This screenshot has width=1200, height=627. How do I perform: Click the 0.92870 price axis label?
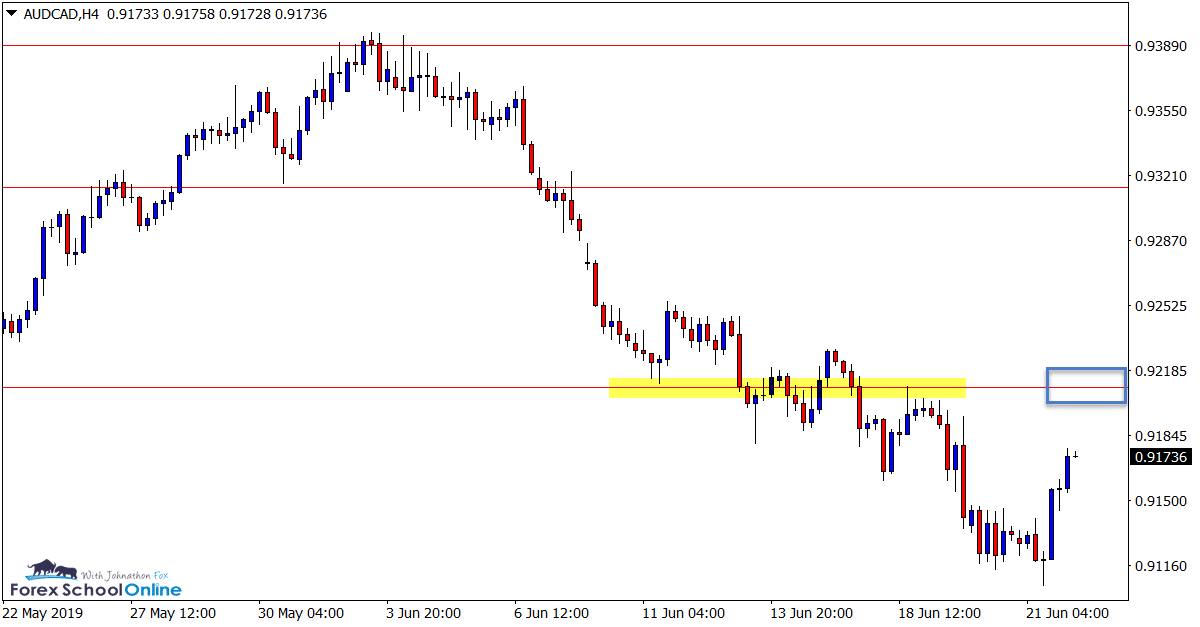(x=1163, y=241)
